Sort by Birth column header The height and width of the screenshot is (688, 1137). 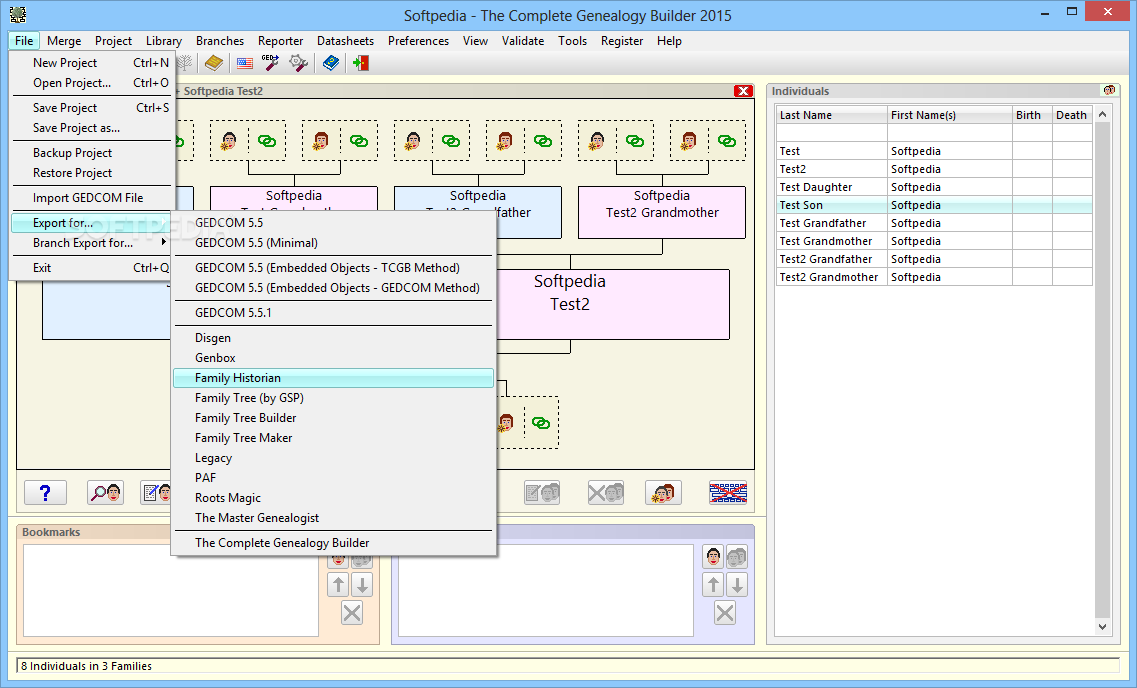1032,115
